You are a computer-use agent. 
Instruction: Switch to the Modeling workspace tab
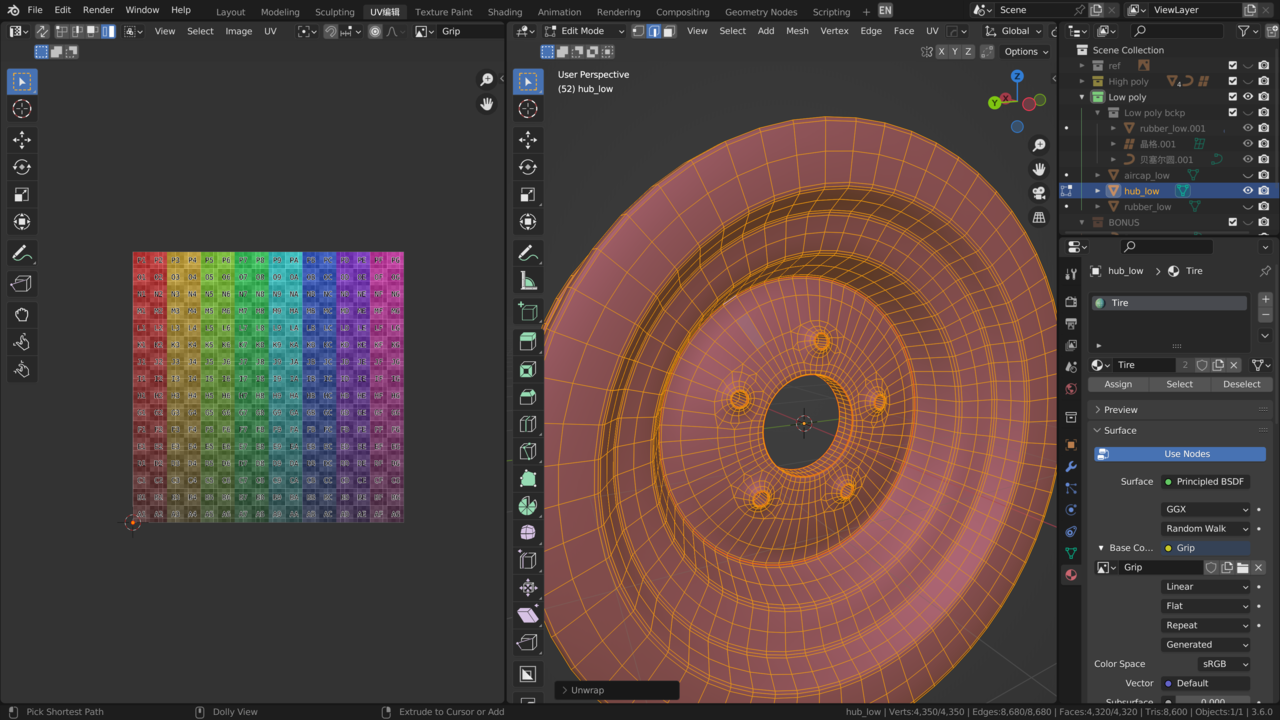click(280, 12)
